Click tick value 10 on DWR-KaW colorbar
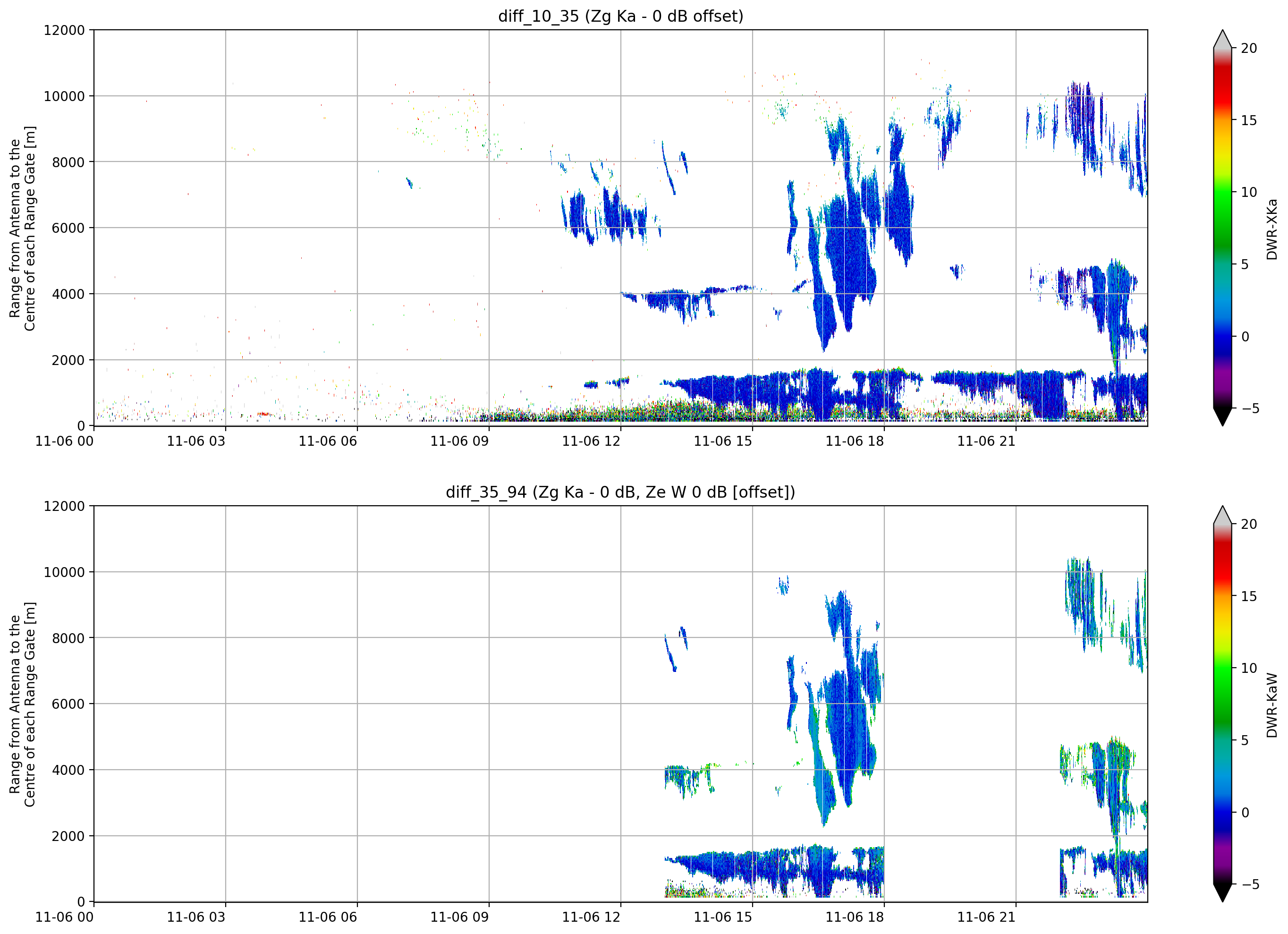 pos(1249,668)
